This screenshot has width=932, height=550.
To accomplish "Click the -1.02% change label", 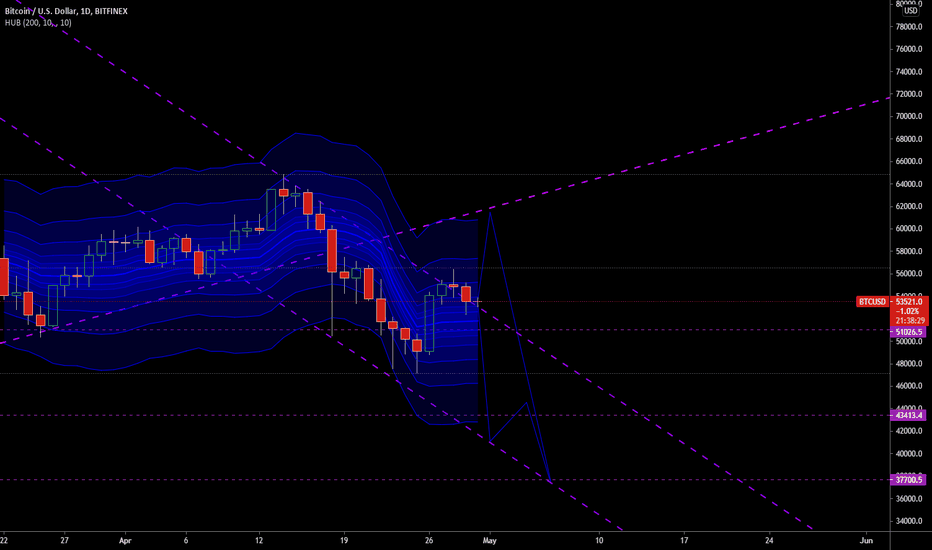I will (910, 312).
